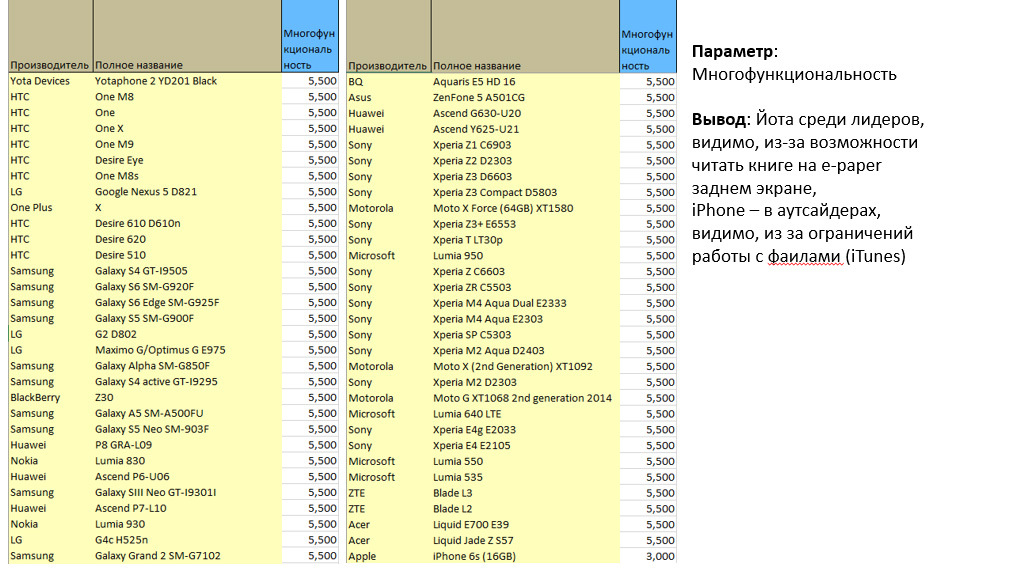Click left table Полное название header
Image resolution: width=1013 pixels, height=568 pixels.
187,36
